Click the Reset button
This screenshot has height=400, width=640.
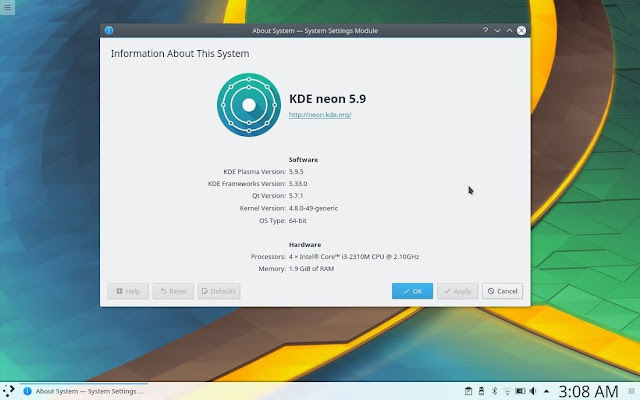pyautogui.click(x=173, y=291)
